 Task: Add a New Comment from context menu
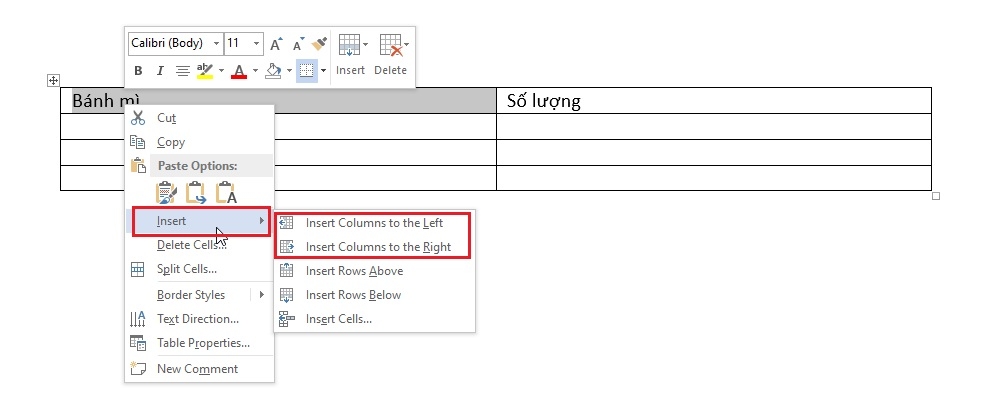coord(200,369)
